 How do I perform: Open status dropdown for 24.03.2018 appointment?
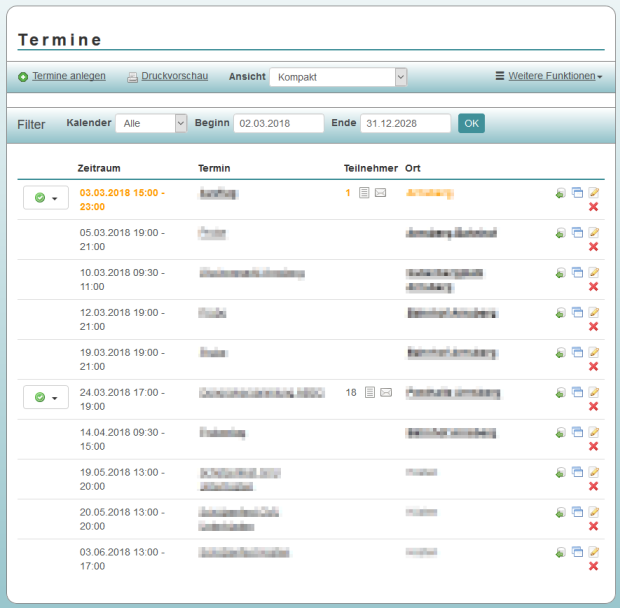click(x=46, y=397)
